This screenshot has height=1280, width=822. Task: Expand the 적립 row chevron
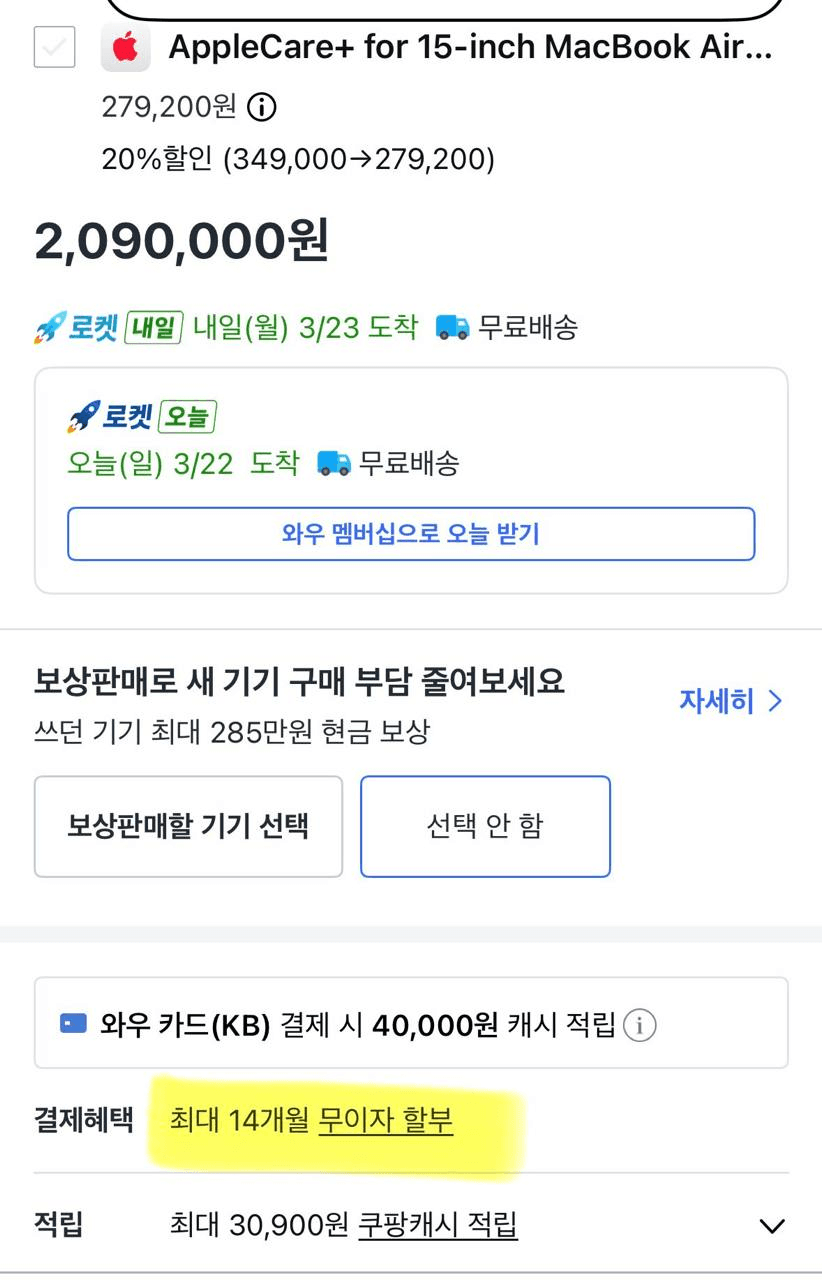pyautogui.click(x=772, y=1226)
